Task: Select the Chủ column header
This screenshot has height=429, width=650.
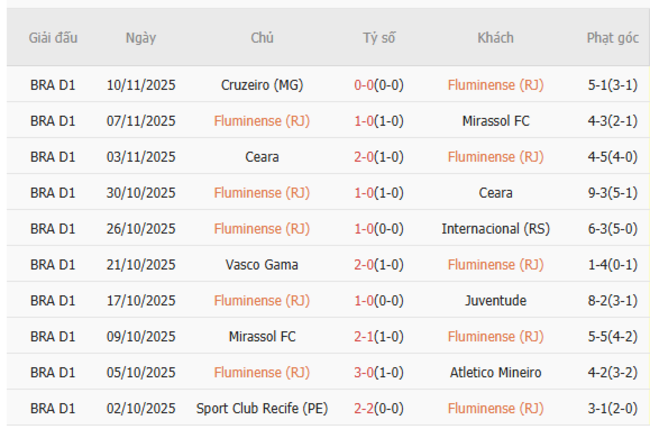Action: click(262, 38)
